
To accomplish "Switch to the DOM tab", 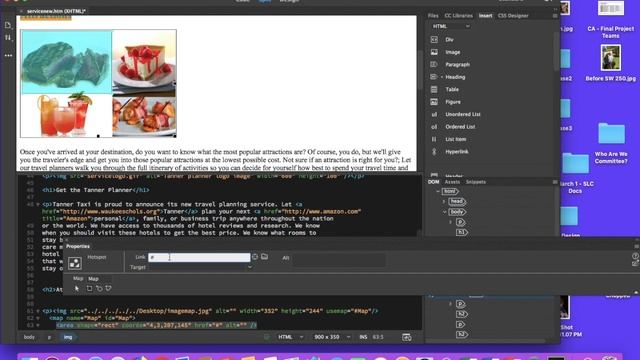I will (x=433, y=182).
